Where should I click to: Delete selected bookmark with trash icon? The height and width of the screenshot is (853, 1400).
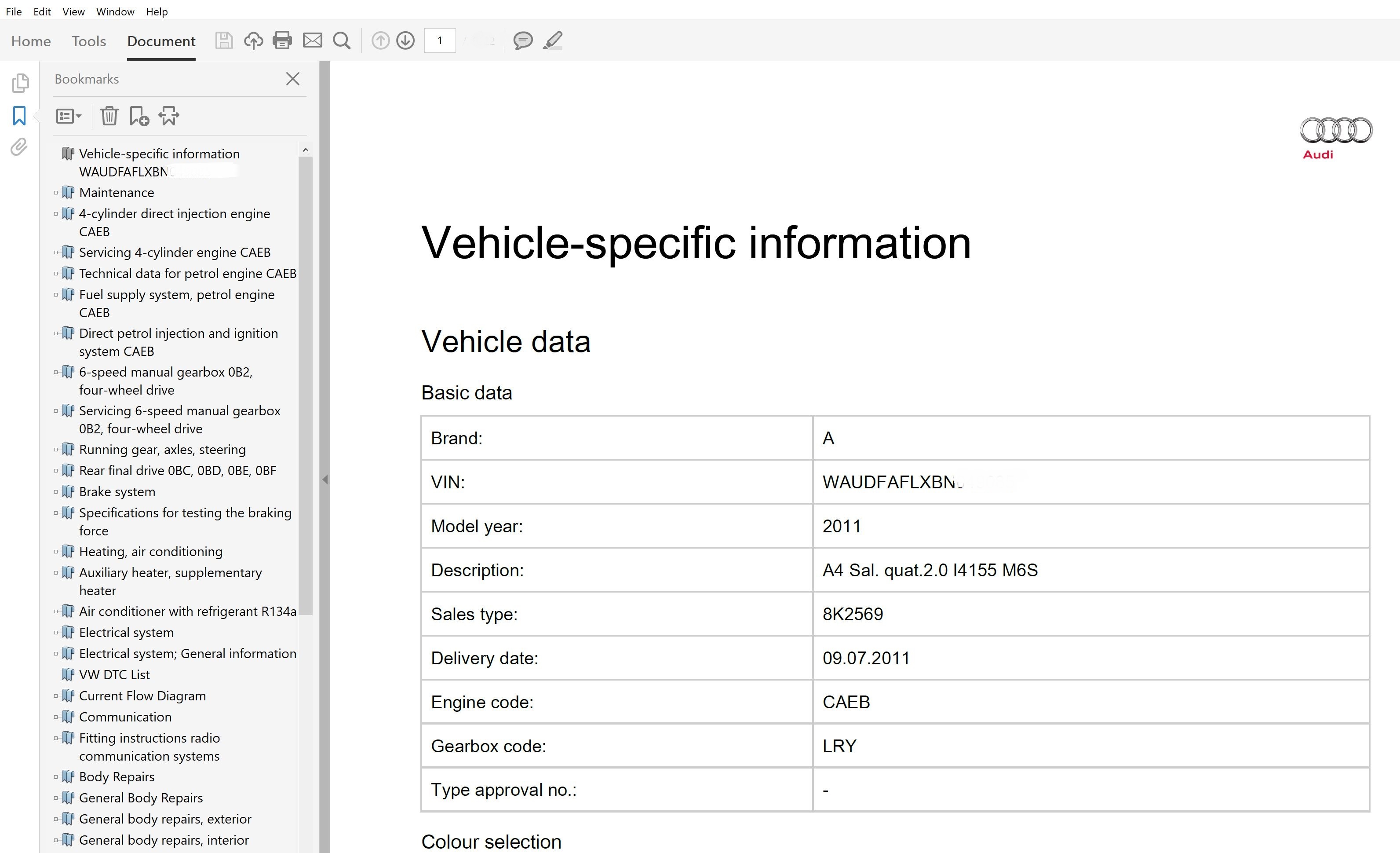(109, 116)
